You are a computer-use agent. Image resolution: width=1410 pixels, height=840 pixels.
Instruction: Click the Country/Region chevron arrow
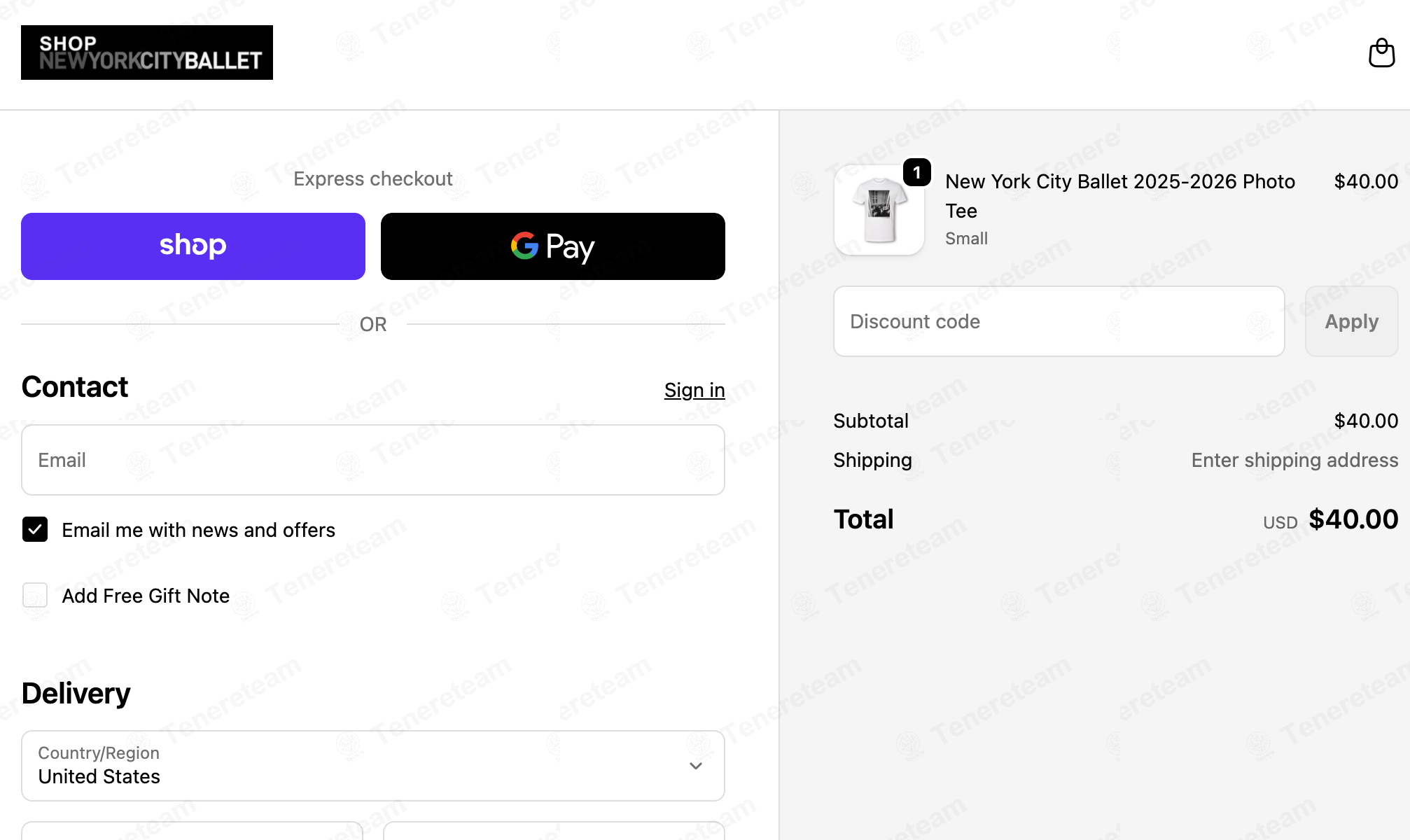pos(696,766)
